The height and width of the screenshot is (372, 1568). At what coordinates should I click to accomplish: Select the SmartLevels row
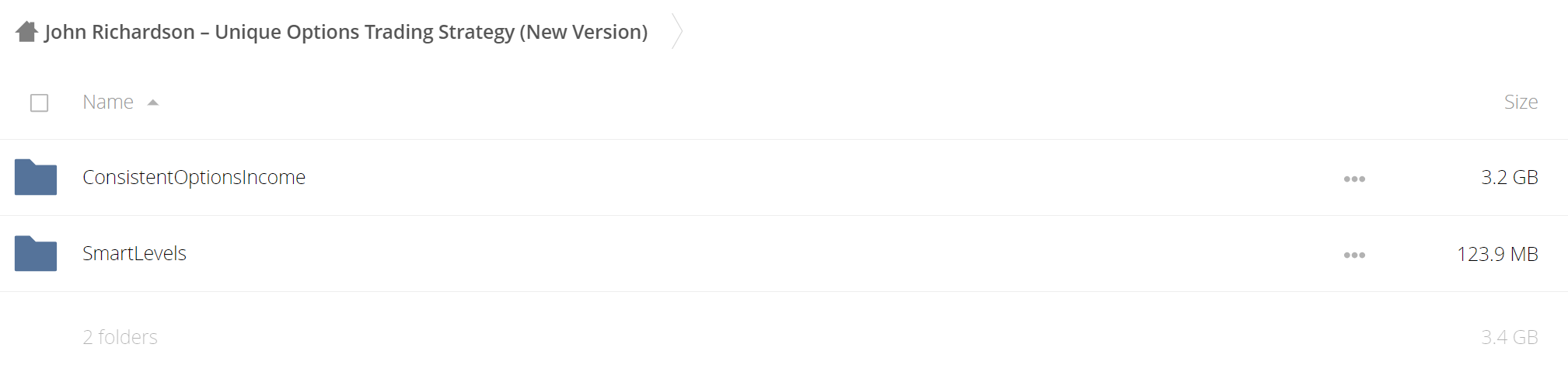point(784,254)
